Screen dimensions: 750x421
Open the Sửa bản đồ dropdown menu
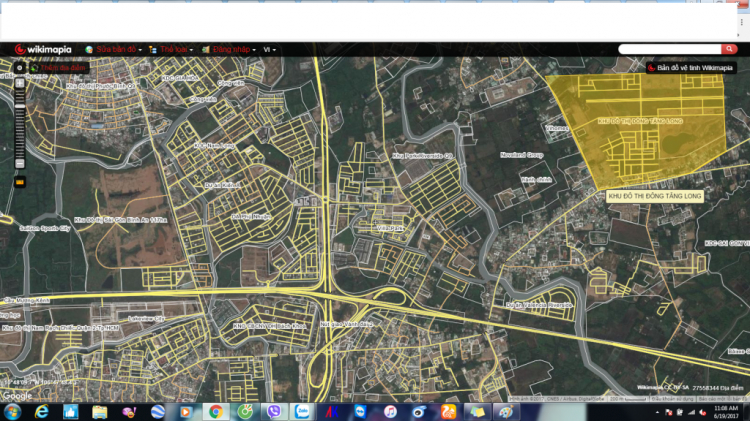click(x=119, y=49)
